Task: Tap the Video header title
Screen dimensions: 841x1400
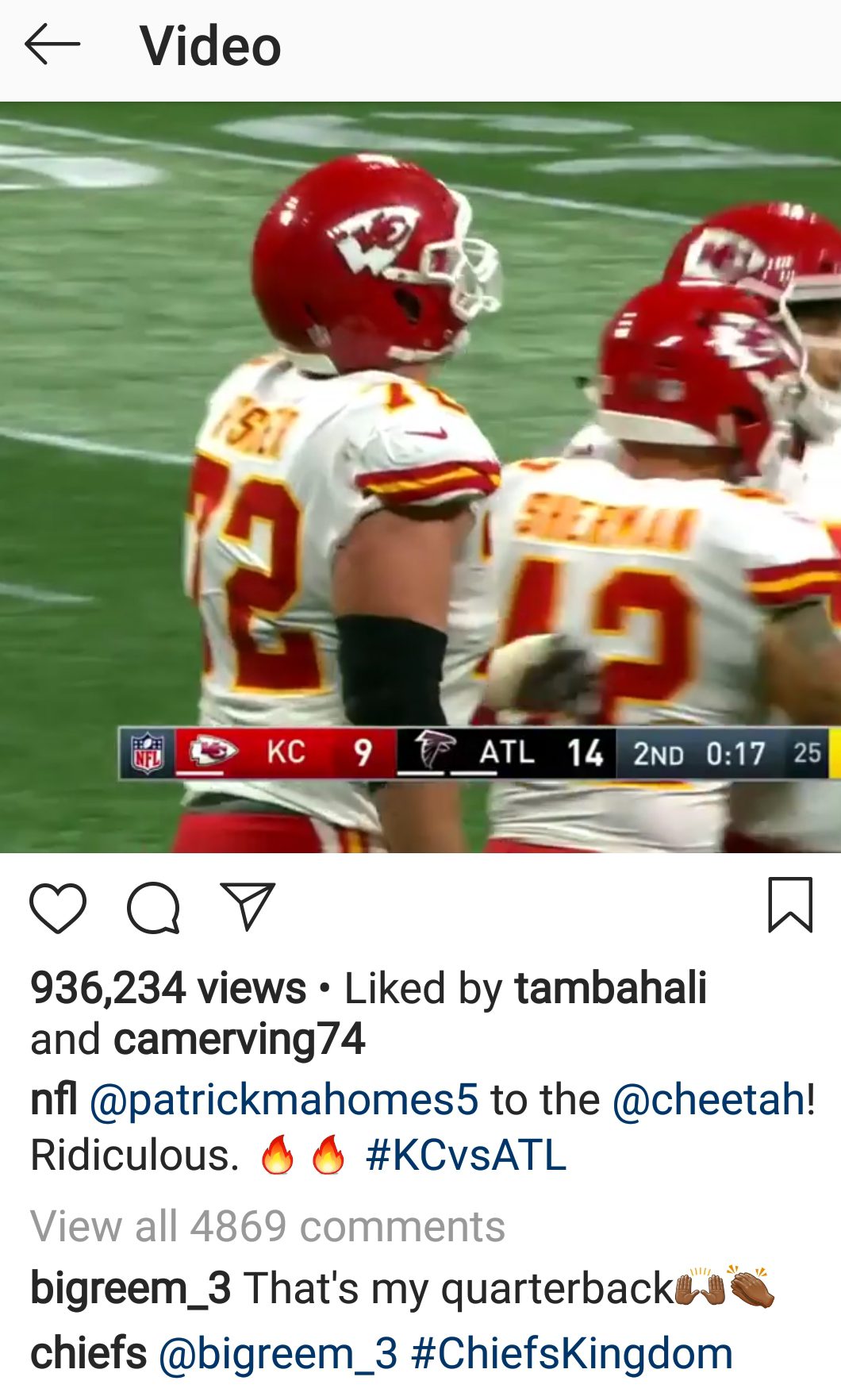Action: (210, 45)
